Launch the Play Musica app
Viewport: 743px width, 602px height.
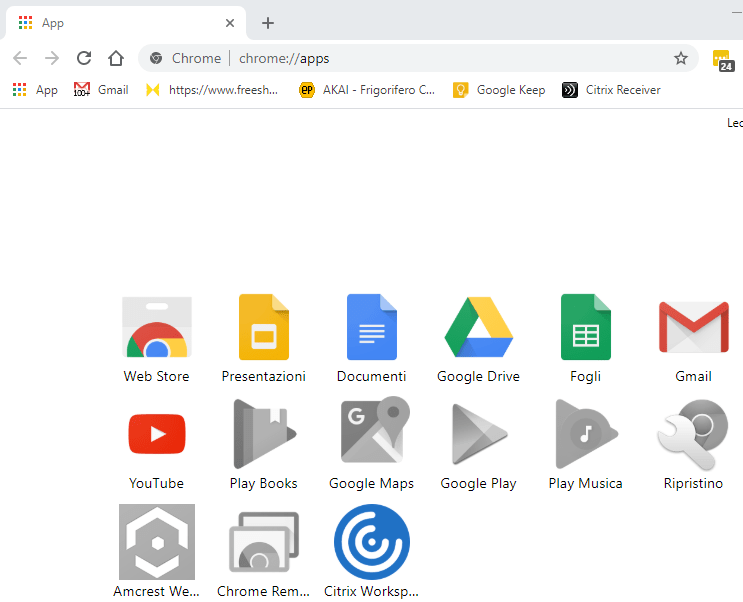coord(586,434)
